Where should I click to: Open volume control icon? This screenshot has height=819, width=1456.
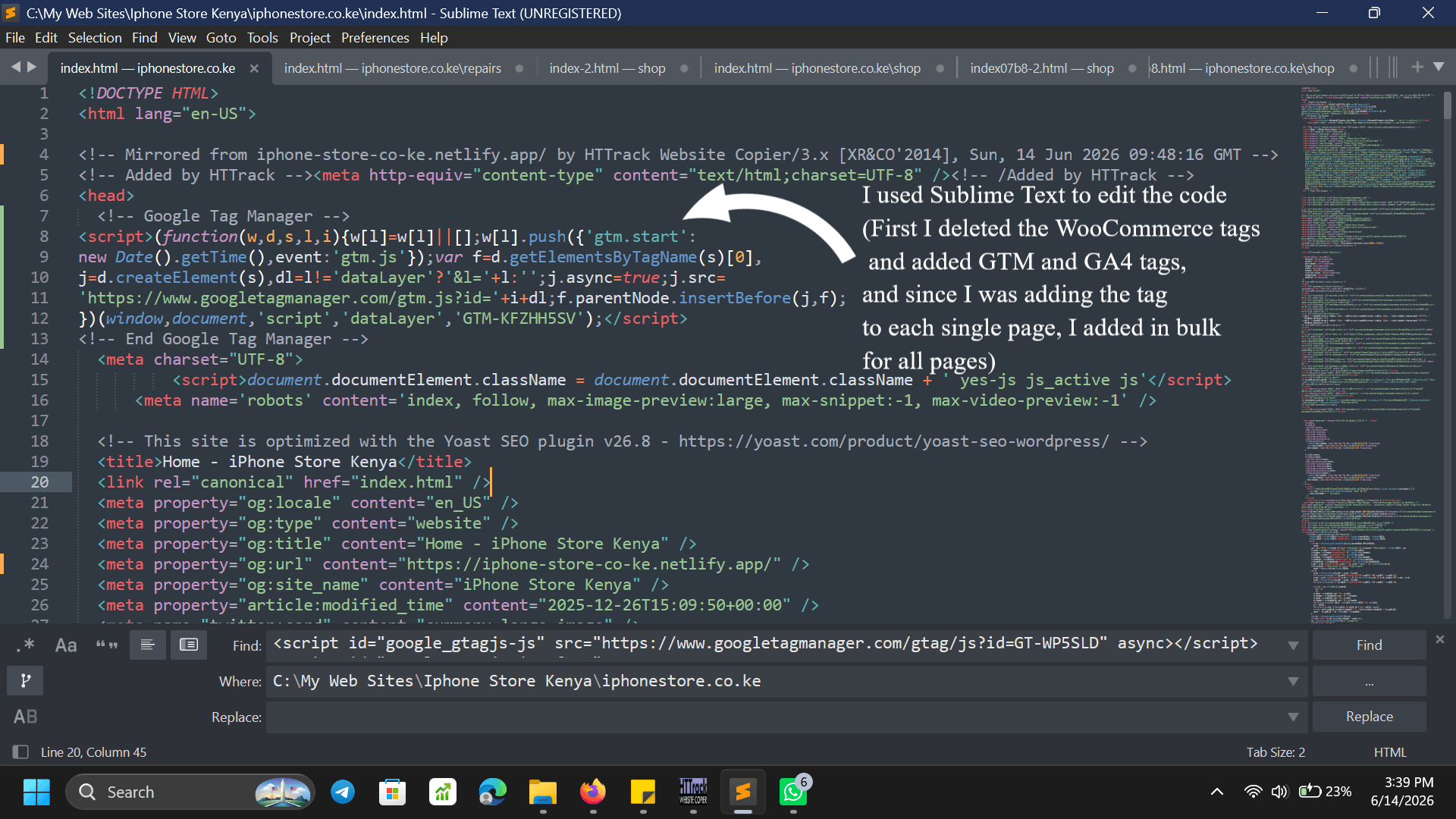pos(1279,792)
